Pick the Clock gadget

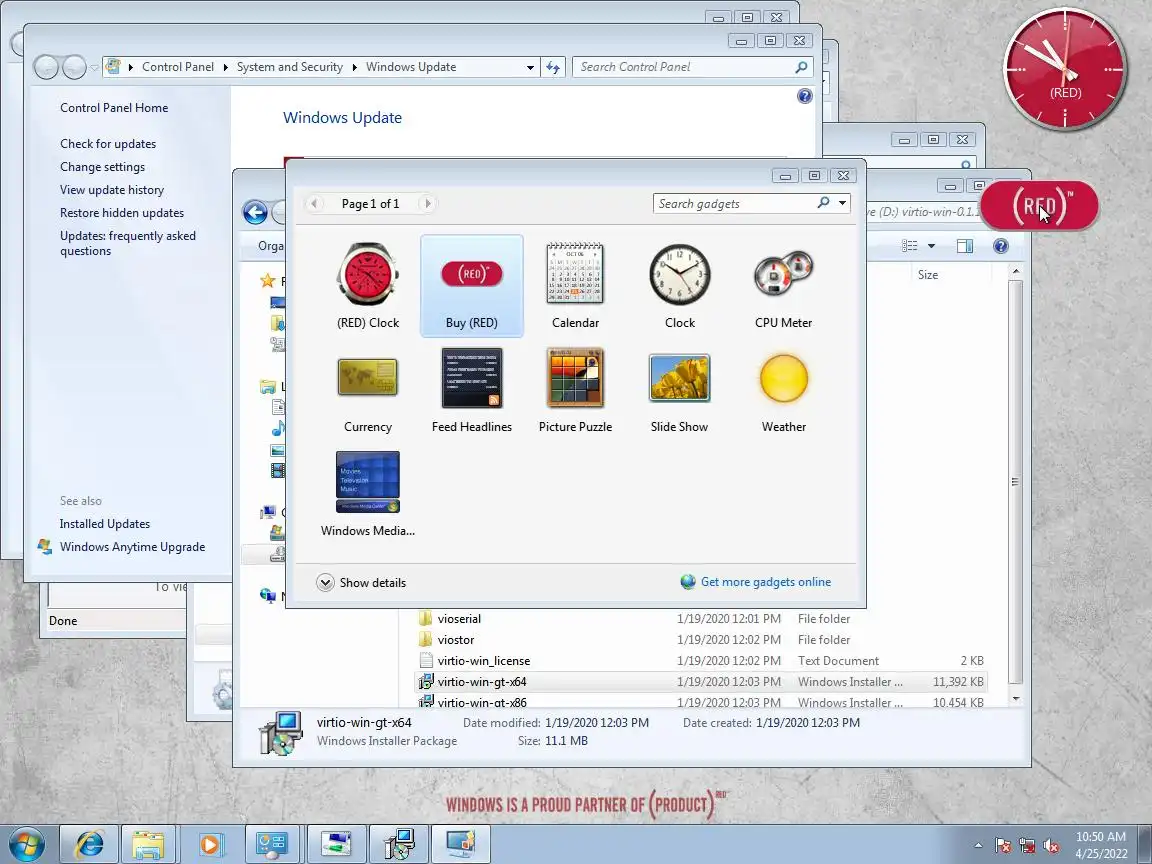(680, 287)
